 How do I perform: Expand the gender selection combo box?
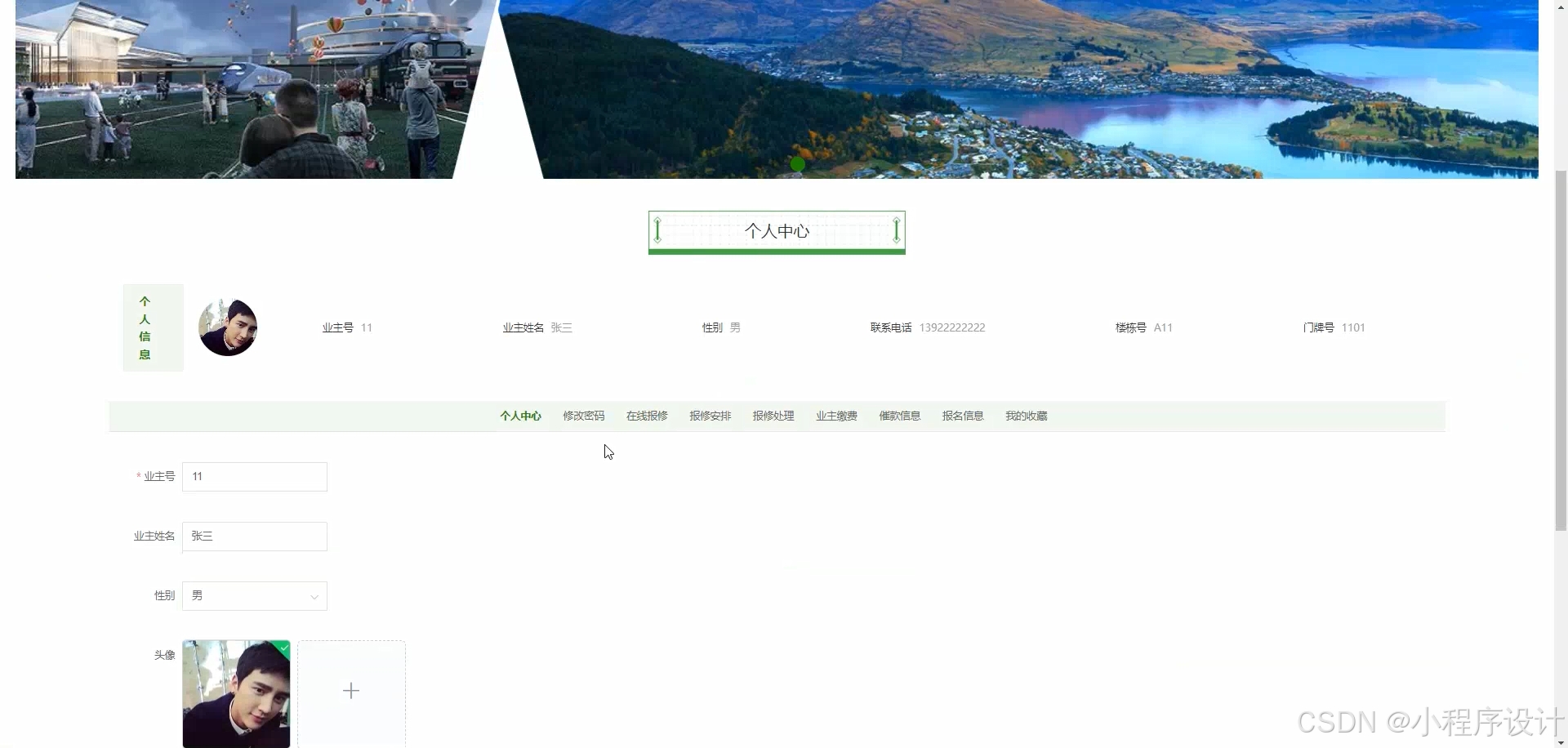click(x=253, y=595)
